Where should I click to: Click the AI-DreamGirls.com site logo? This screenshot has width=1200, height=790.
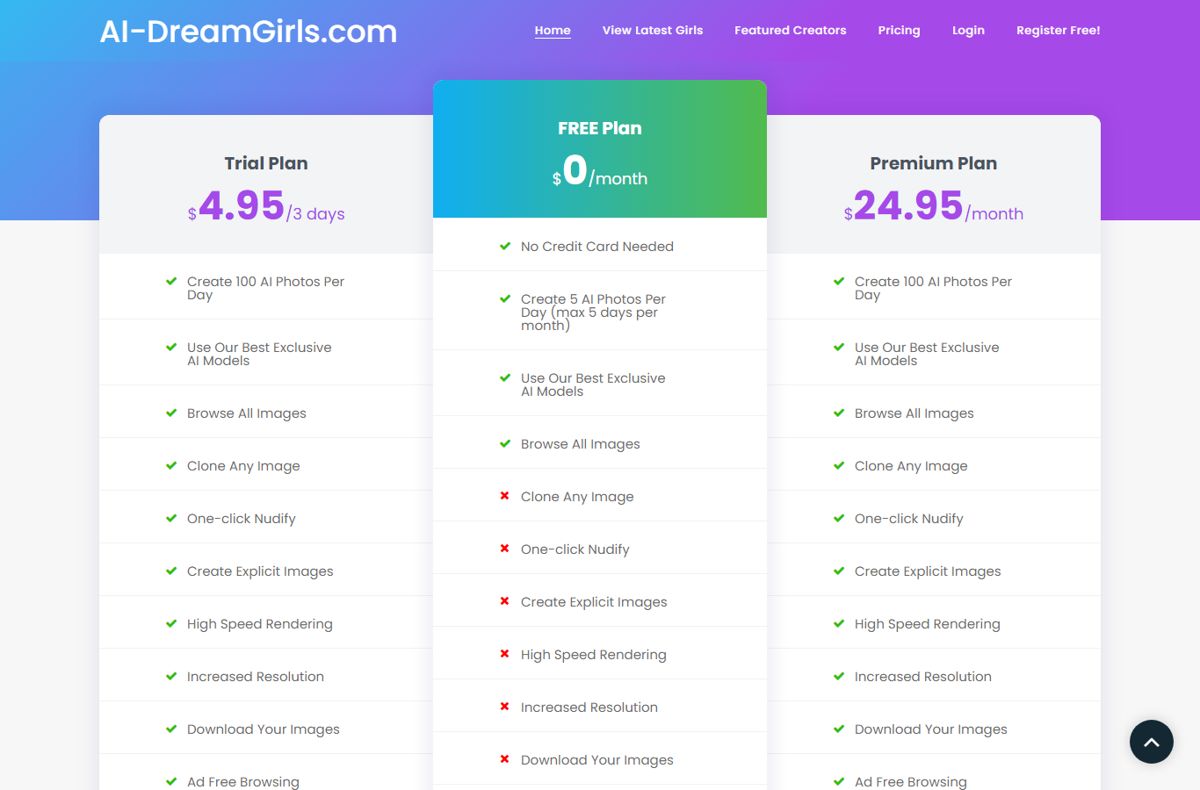pos(248,31)
